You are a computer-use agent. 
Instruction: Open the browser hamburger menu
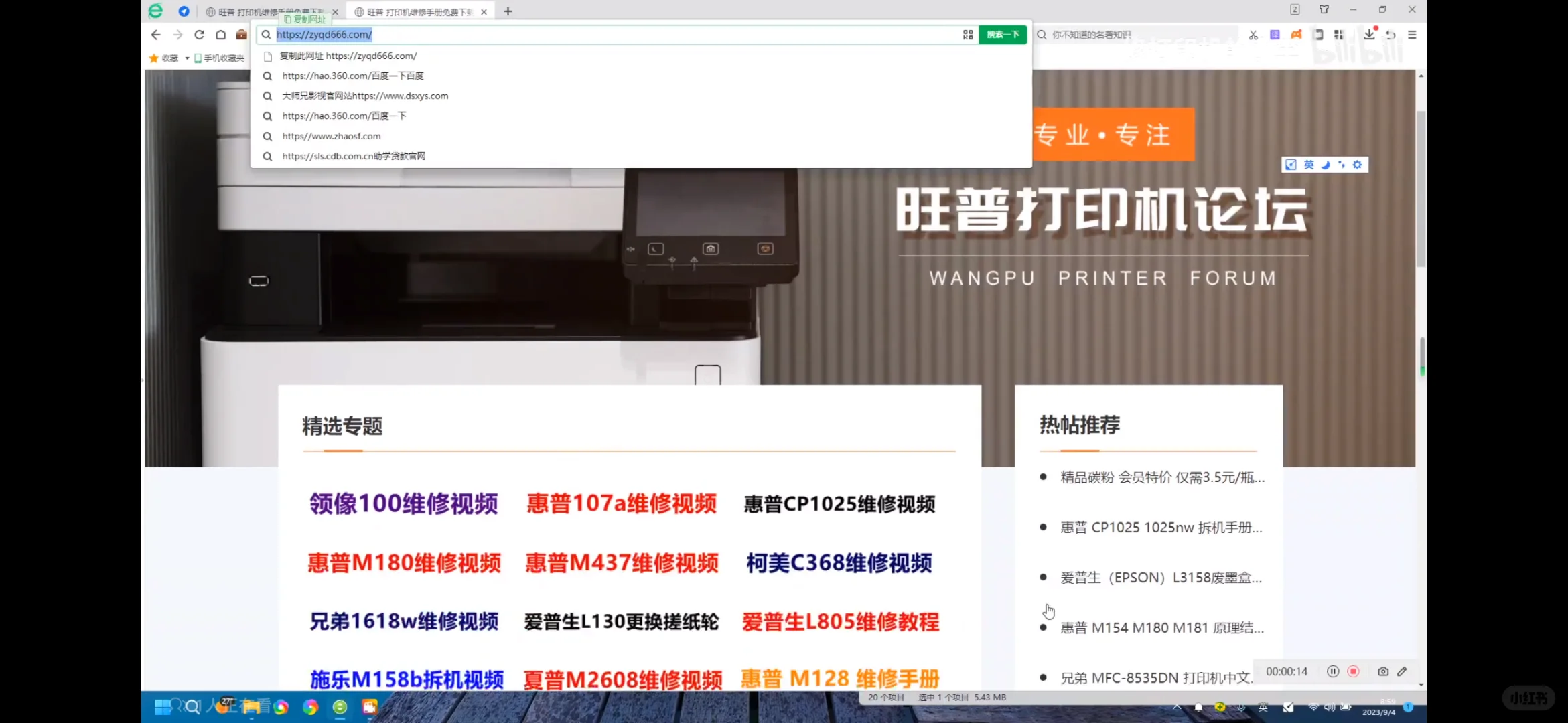[x=1413, y=35]
